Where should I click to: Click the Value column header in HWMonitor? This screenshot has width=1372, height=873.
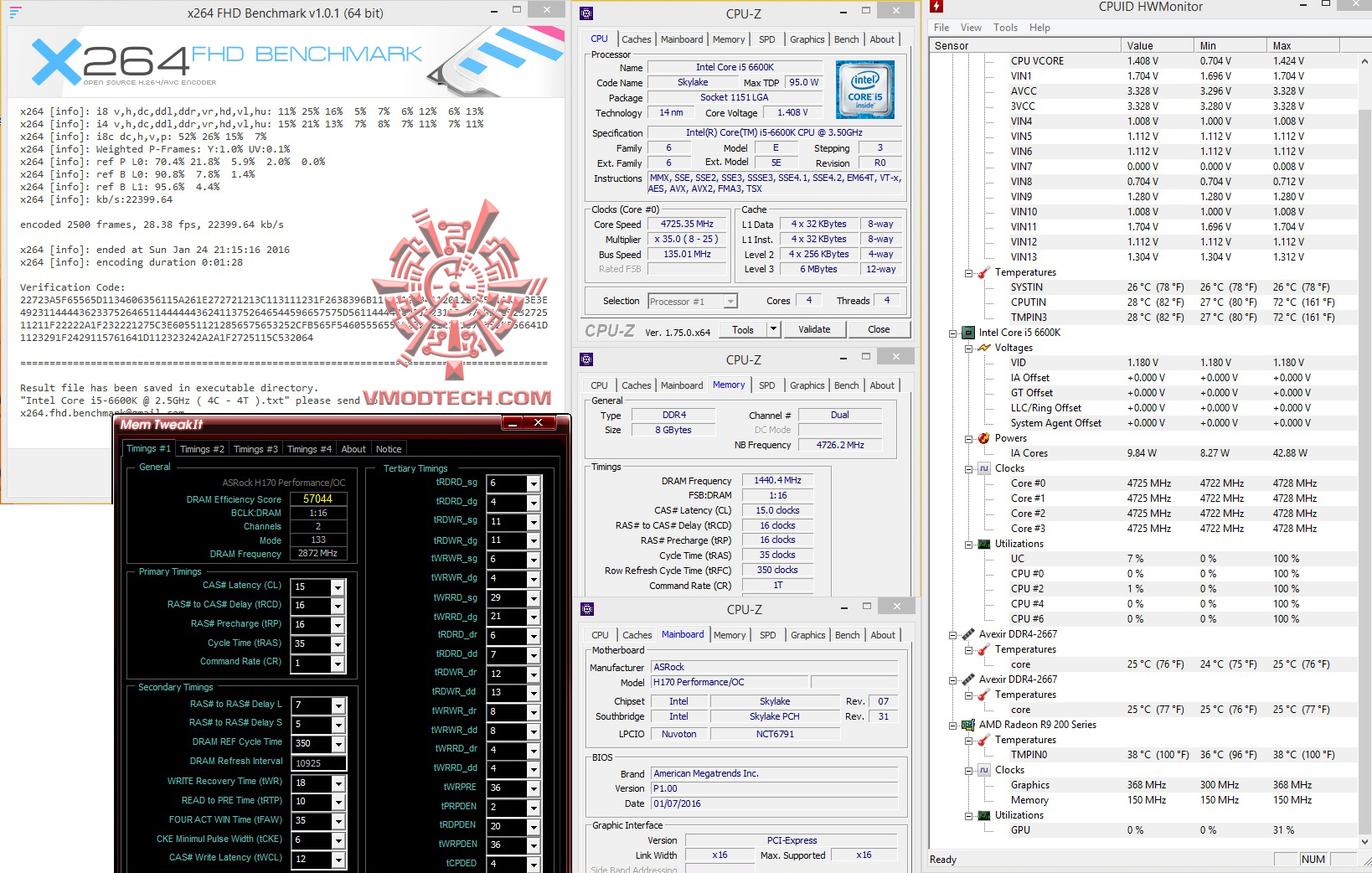click(x=1158, y=45)
